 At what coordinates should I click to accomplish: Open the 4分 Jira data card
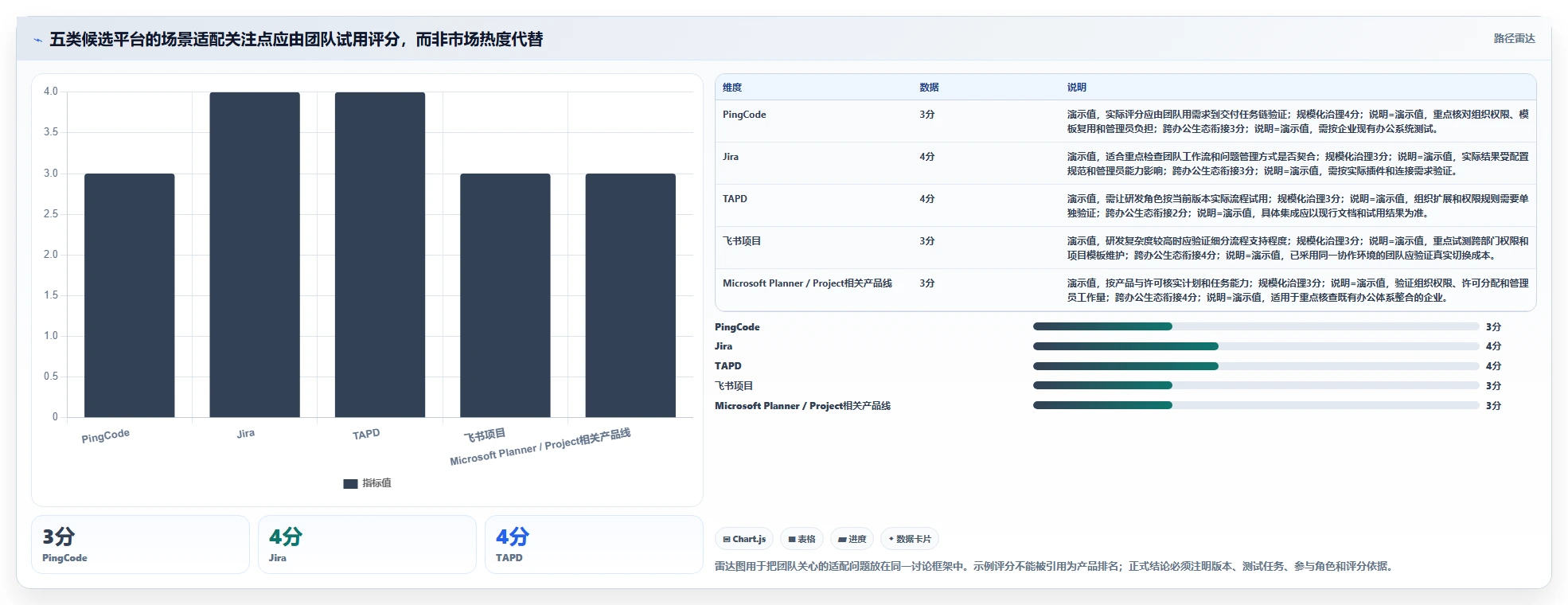click(x=367, y=544)
